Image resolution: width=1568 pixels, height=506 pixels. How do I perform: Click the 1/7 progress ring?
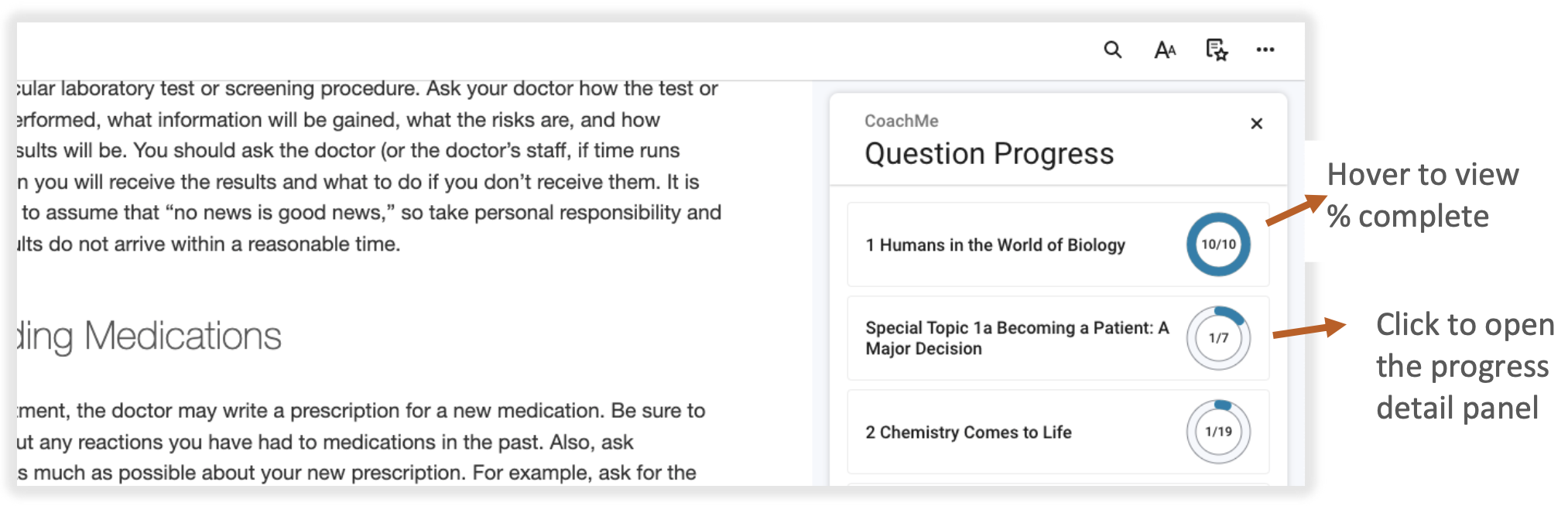point(1217,338)
